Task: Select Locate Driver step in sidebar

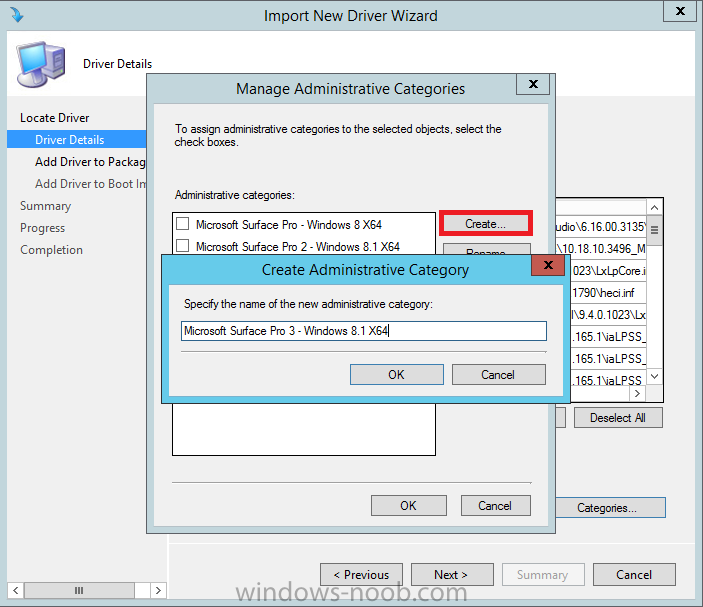Action: [x=55, y=118]
